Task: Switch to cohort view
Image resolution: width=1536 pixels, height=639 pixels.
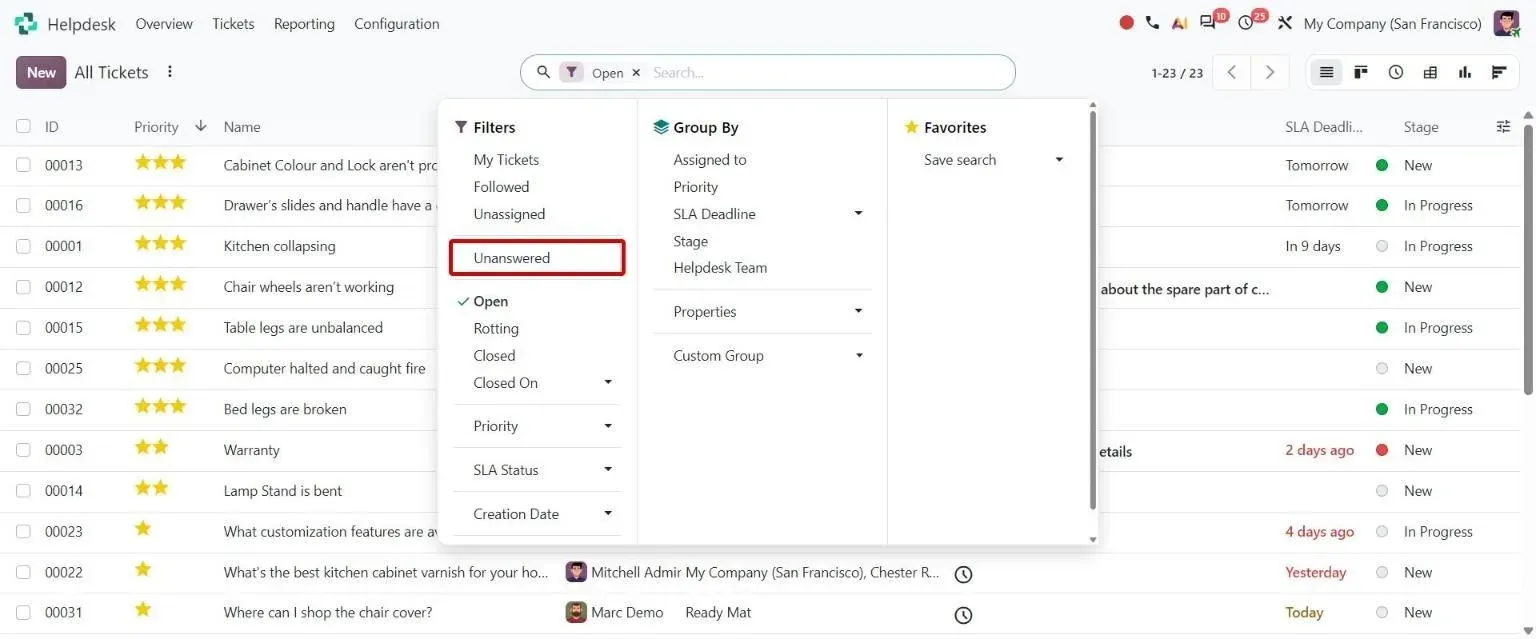Action: [1499, 72]
